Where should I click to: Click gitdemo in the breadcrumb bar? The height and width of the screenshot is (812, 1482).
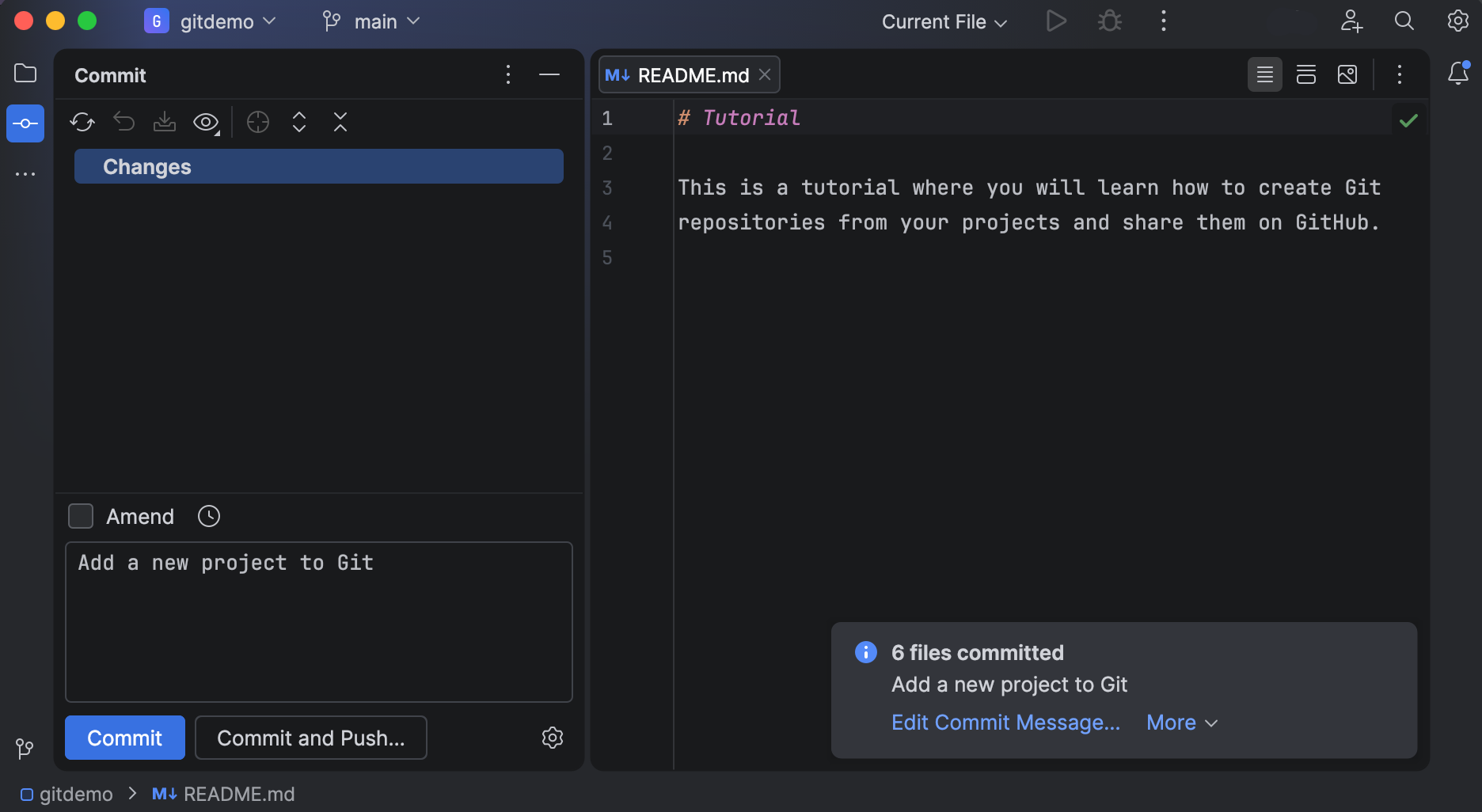point(66,794)
